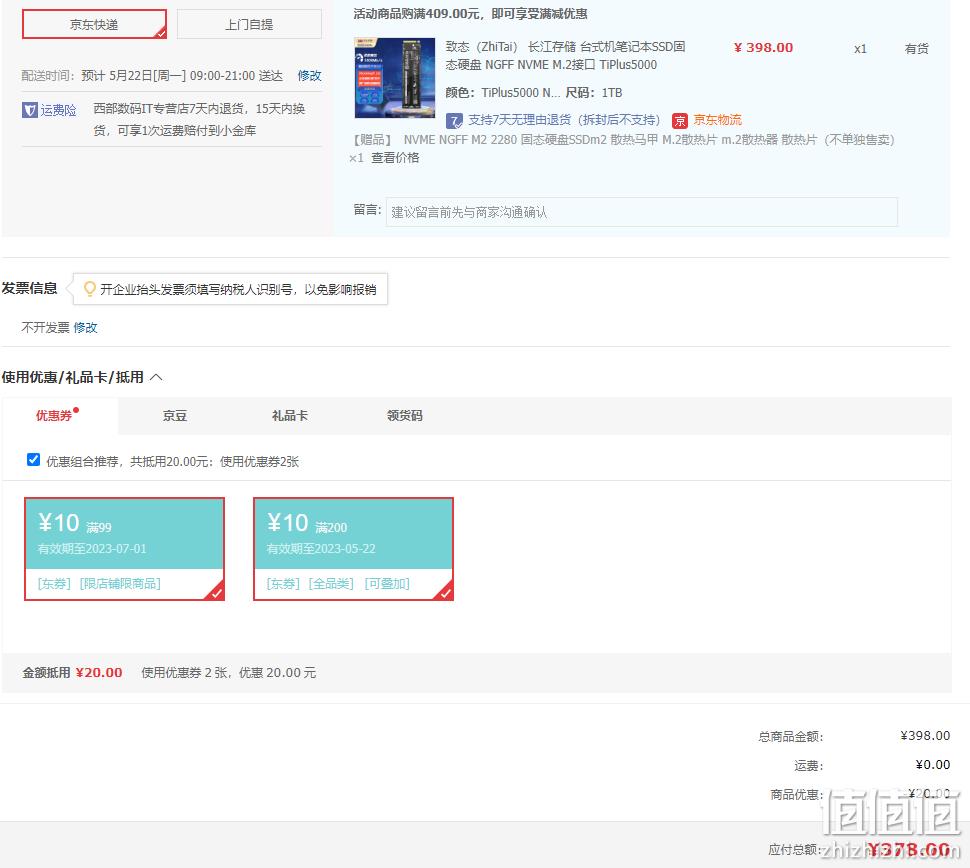Click the red 京 logistics icon
The image size is (970, 868).
pos(679,120)
